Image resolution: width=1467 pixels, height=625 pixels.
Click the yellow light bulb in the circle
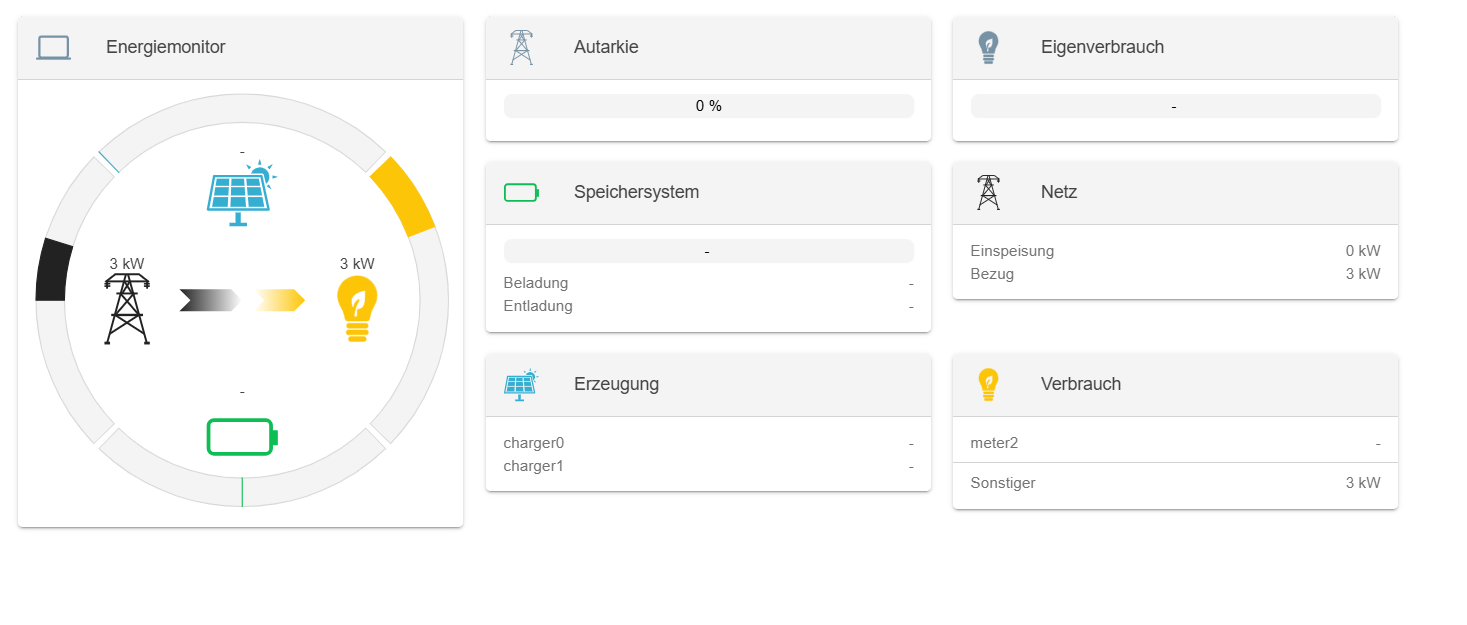coord(357,309)
